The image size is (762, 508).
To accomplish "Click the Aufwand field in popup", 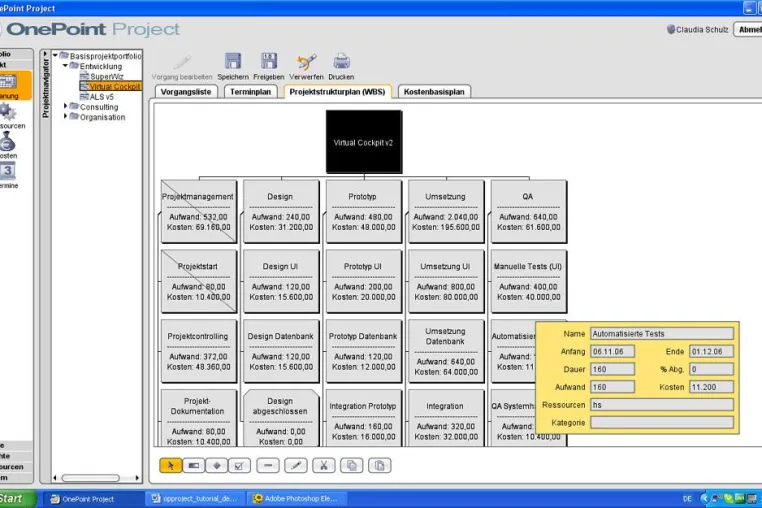I will point(612,387).
